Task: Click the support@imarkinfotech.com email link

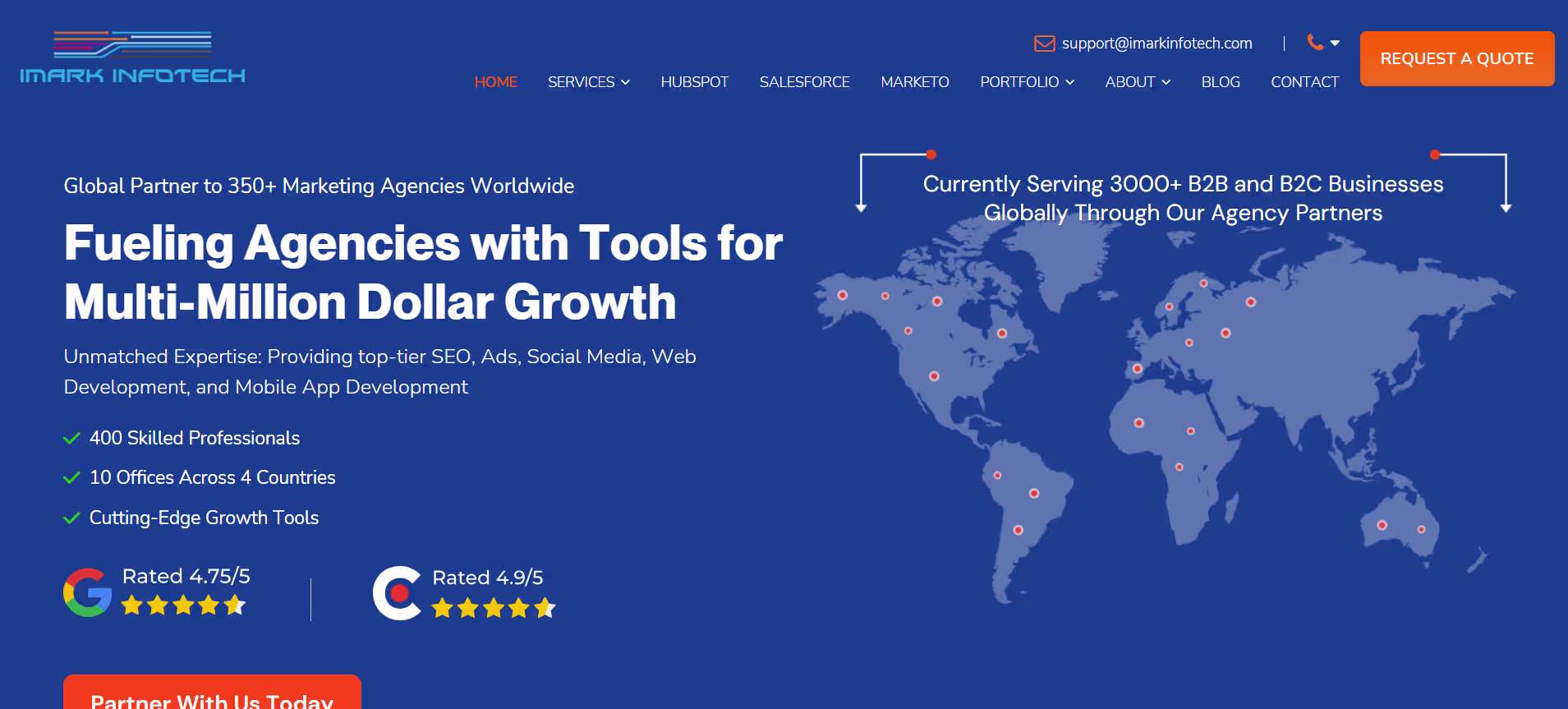Action: pos(1157,44)
